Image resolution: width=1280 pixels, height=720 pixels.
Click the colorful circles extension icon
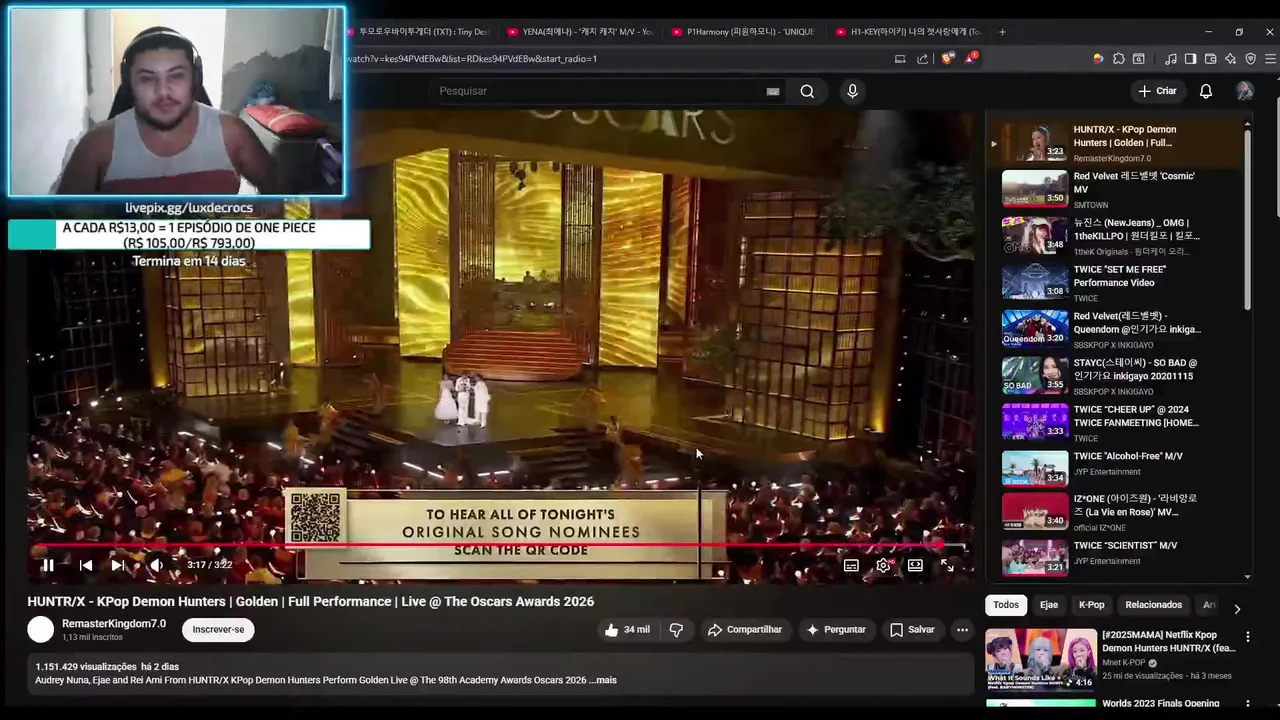(1098, 59)
